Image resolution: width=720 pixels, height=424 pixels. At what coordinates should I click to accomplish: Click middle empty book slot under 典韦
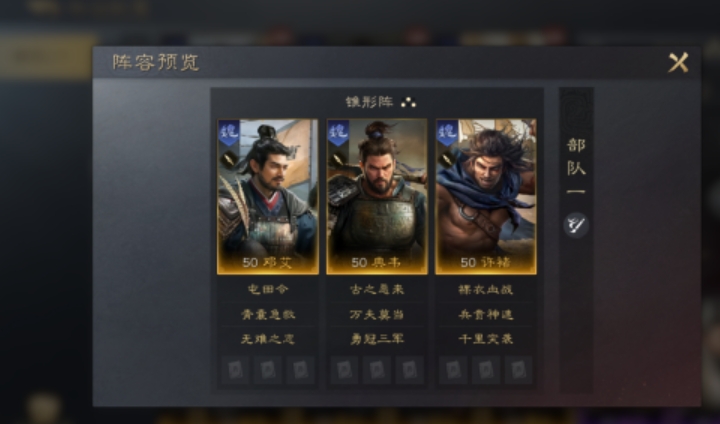377,370
